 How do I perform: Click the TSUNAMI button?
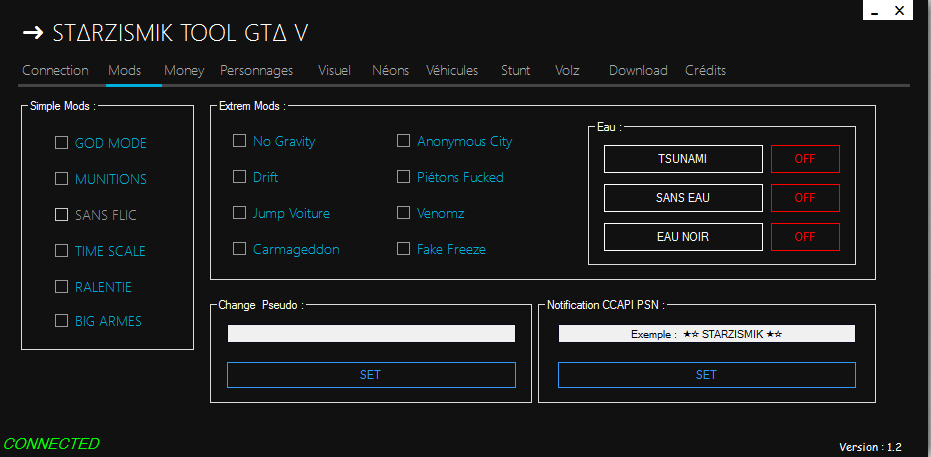683,159
